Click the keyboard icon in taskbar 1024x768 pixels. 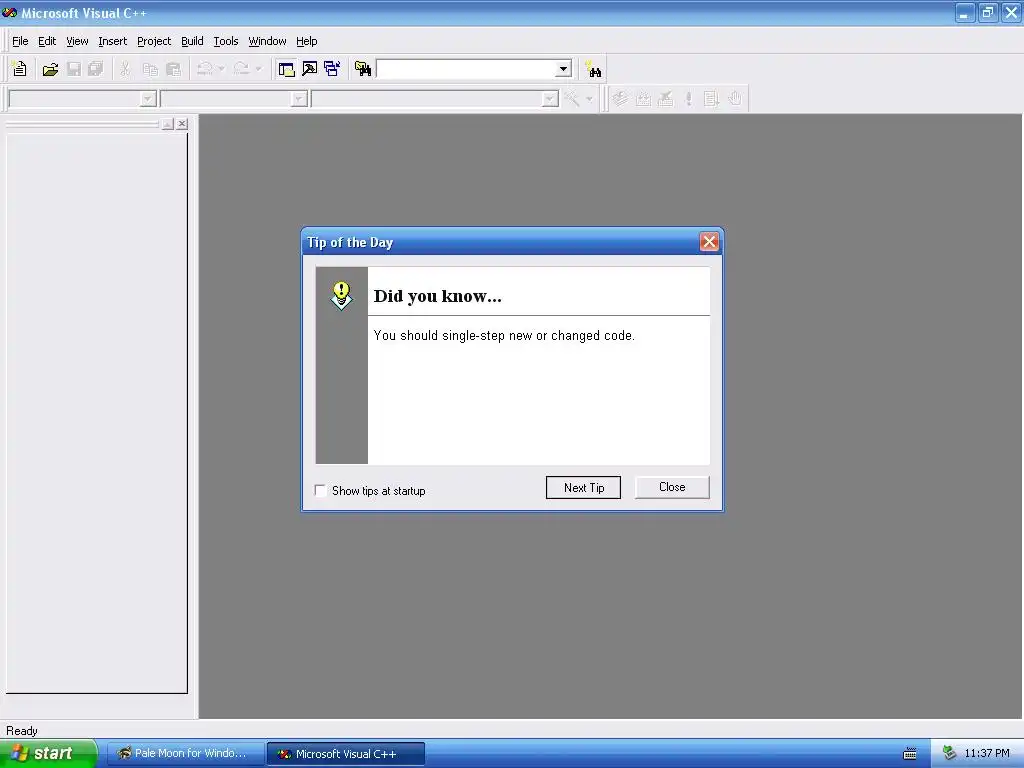tap(910, 754)
